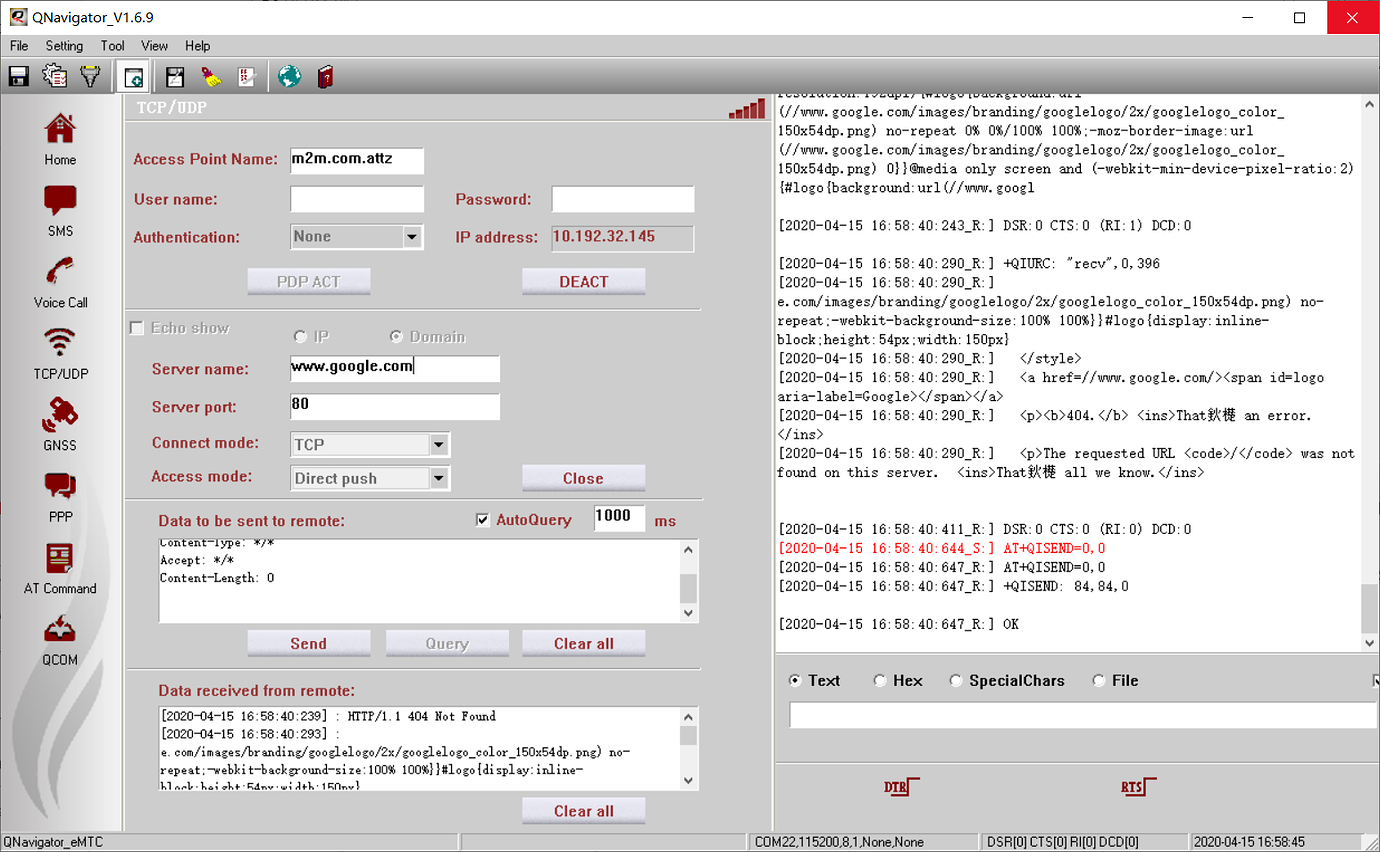This screenshot has width=1380, height=852.
Task: Open the Access mode dropdown
Action: point(370,478)
